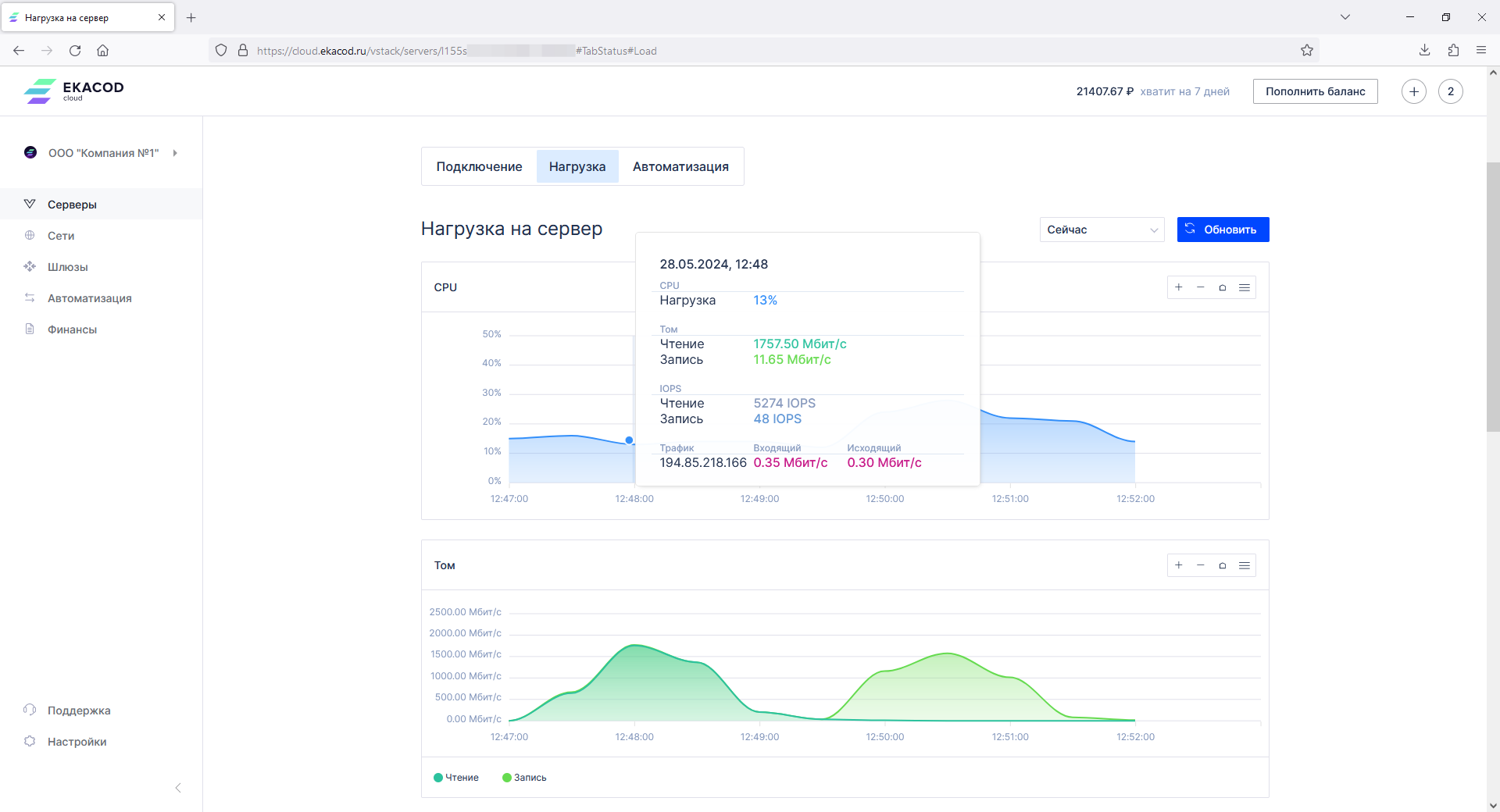Screen dimensions: 1500x812
Task: Zoom in on the CPU chart
Action: [x=1179, y=287]
